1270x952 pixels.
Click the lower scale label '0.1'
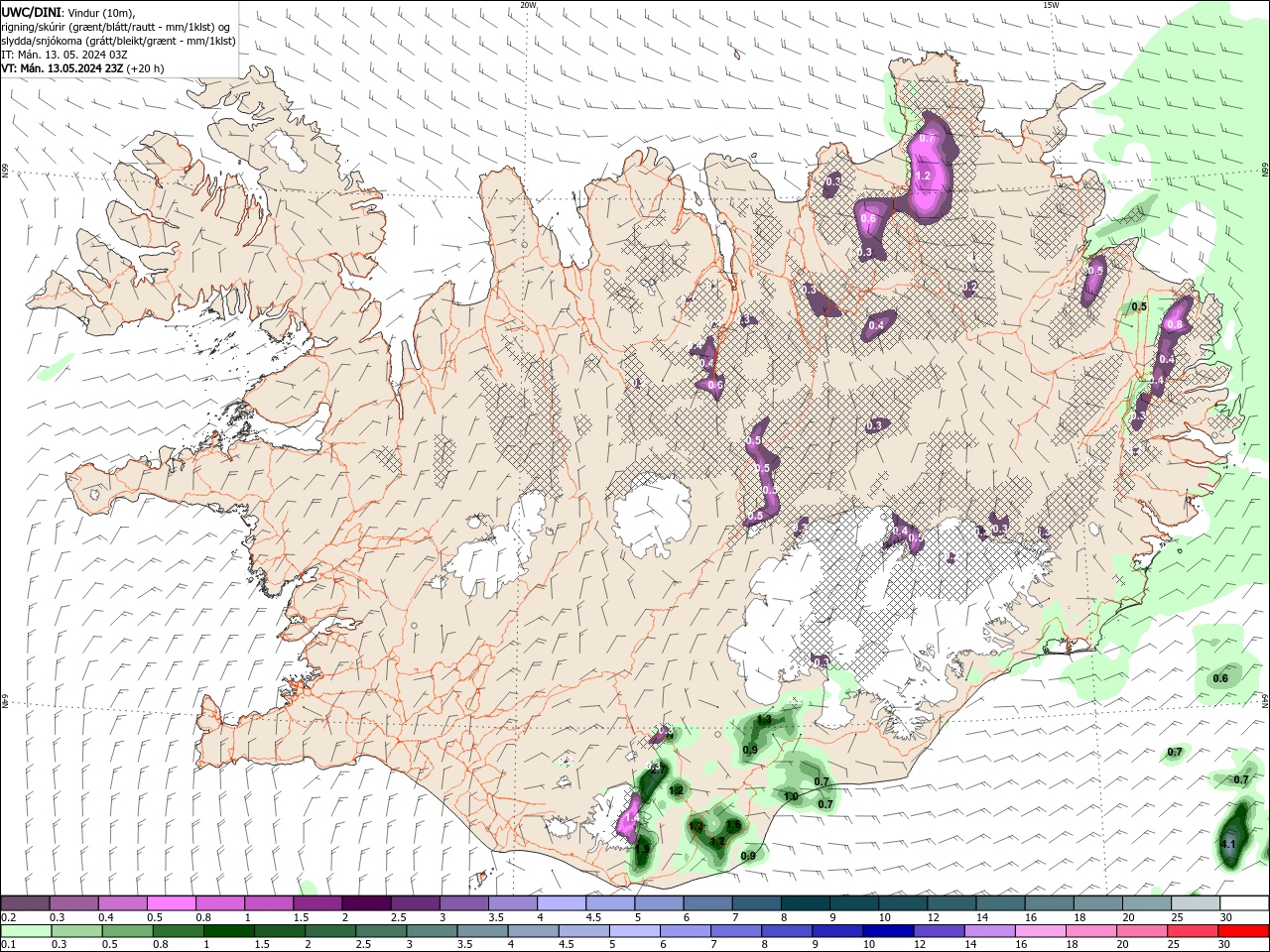9,944
